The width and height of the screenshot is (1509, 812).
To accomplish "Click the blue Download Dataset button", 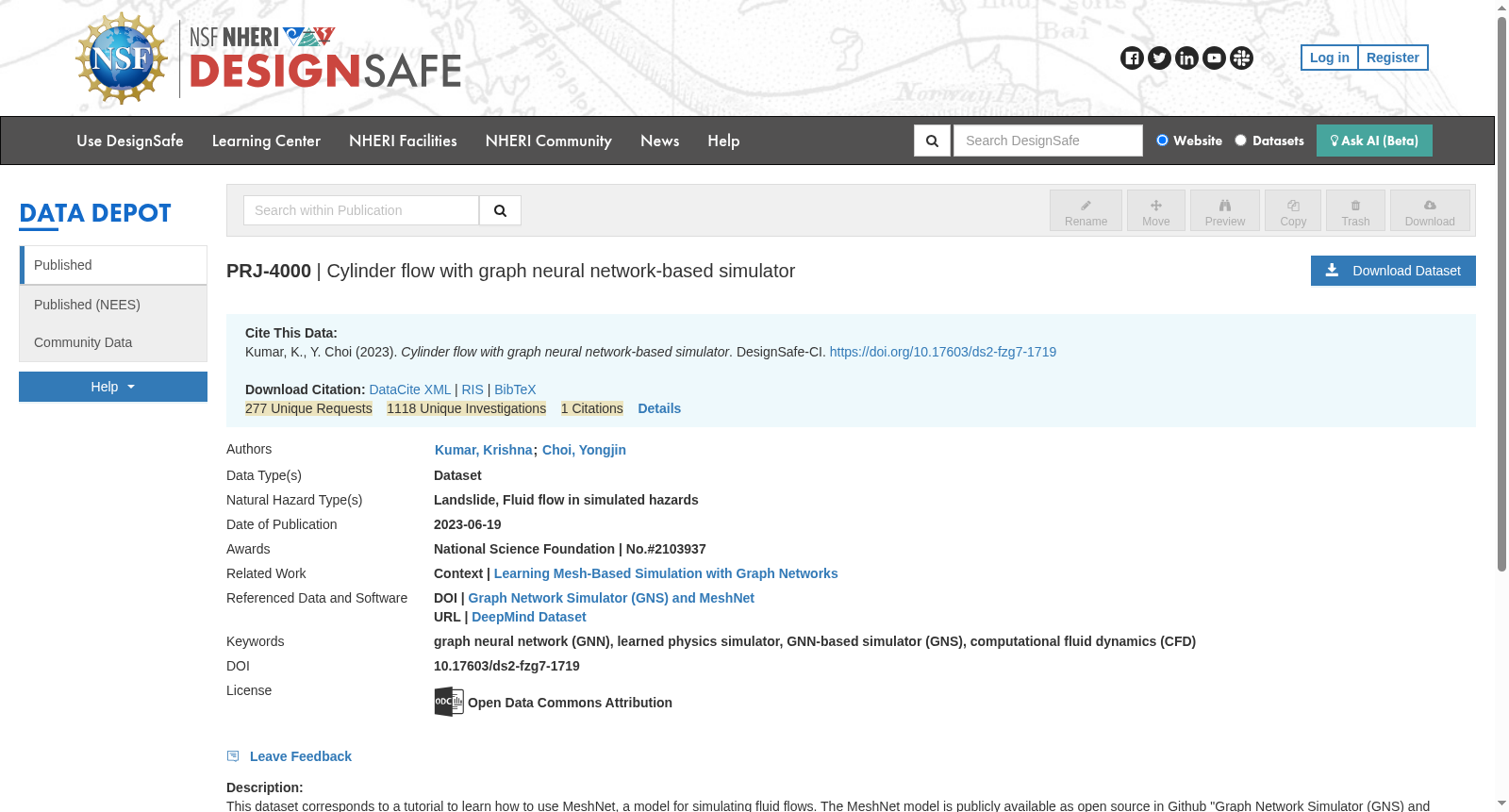I will 1393,271.
